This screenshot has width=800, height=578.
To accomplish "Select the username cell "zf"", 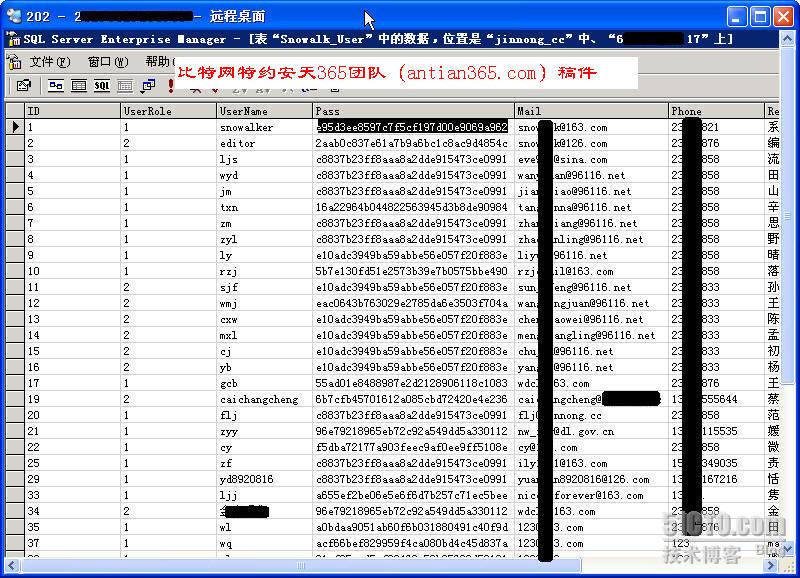I will (264, 463).
